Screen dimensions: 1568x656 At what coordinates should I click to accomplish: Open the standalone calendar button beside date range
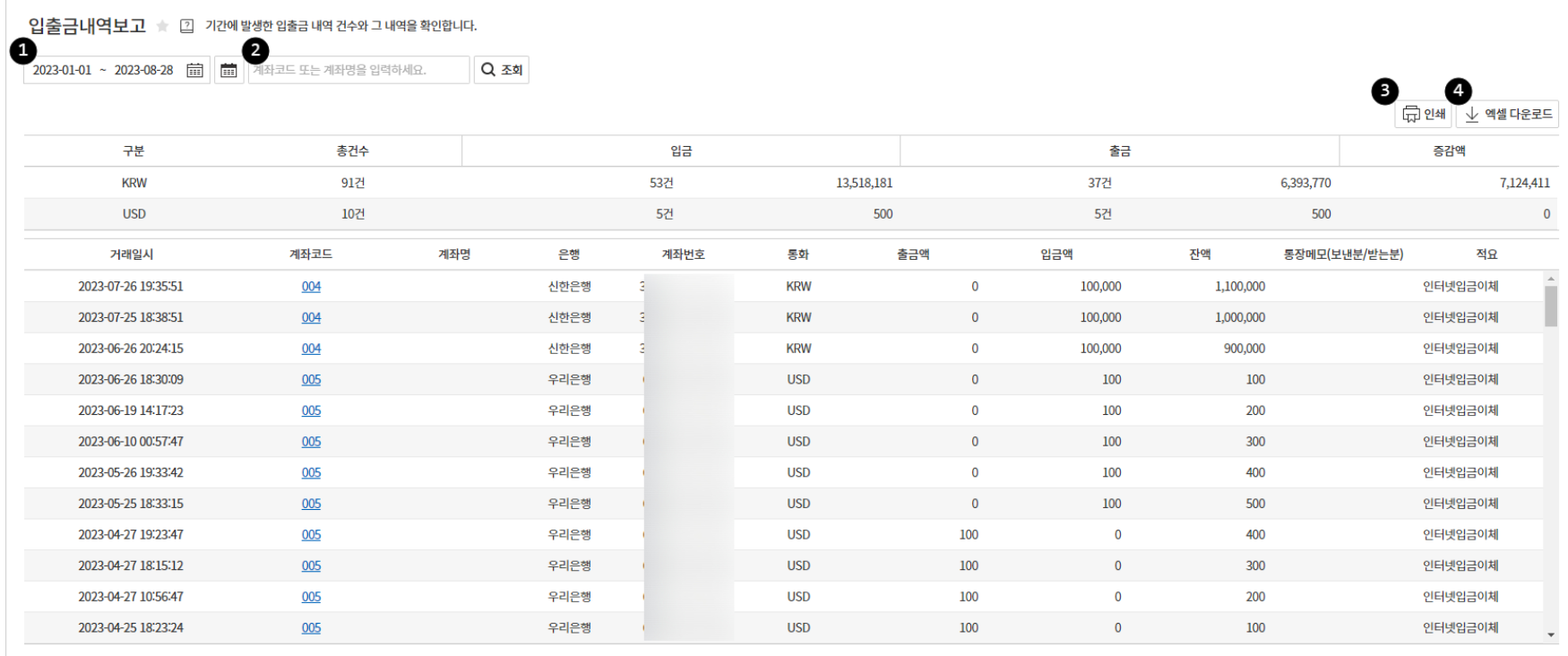228,70
